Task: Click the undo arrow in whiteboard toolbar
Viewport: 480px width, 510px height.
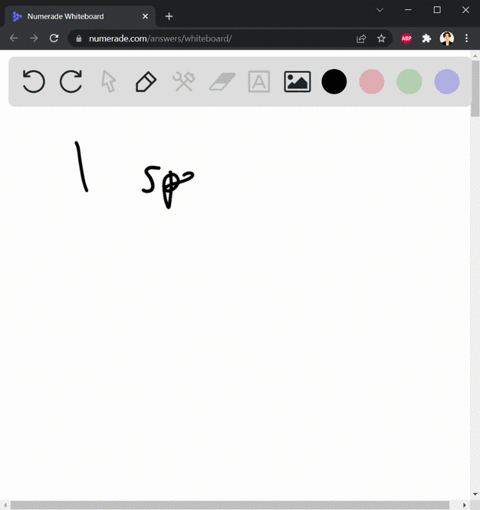Action: point(34,81)
